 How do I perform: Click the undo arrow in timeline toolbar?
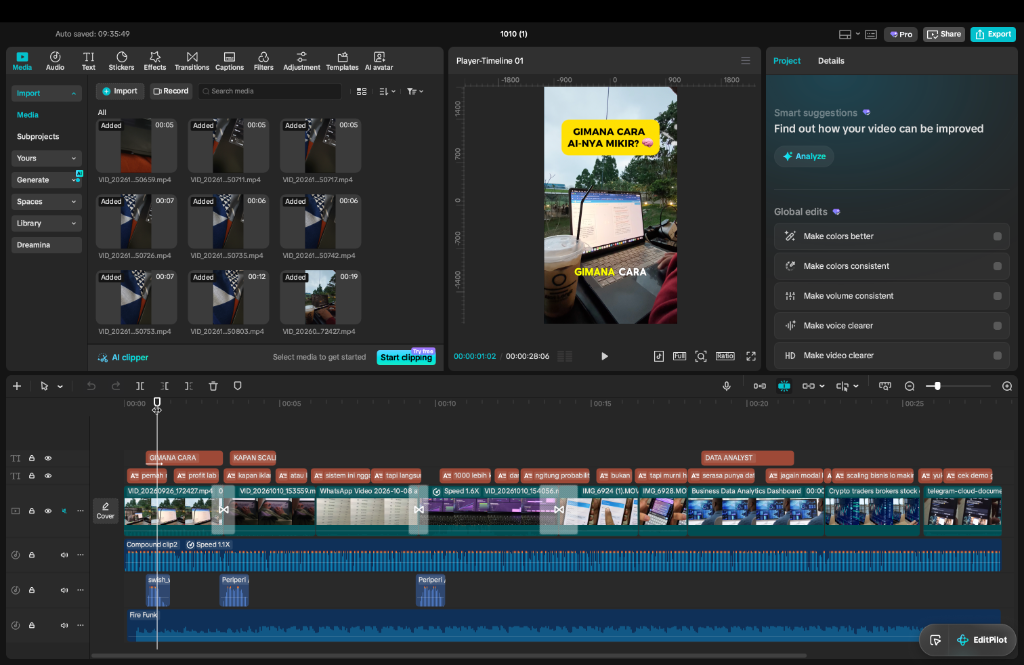(91, 386)
